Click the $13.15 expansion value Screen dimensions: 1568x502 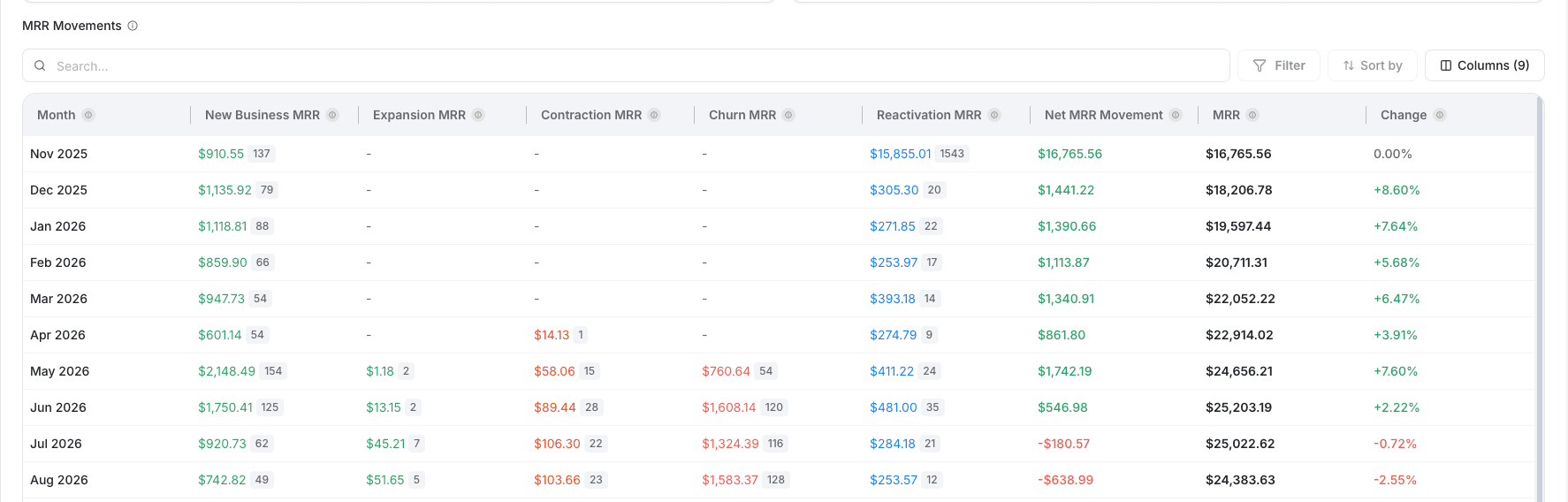384,407
